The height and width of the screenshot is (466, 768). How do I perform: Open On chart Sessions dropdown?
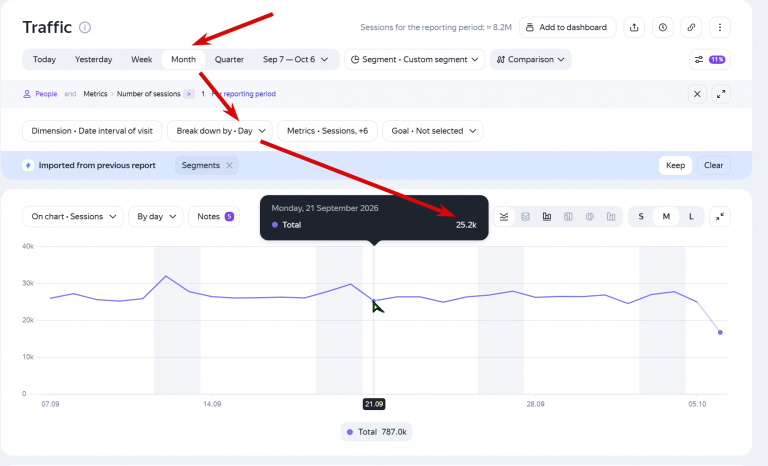(x=72, y=217)
